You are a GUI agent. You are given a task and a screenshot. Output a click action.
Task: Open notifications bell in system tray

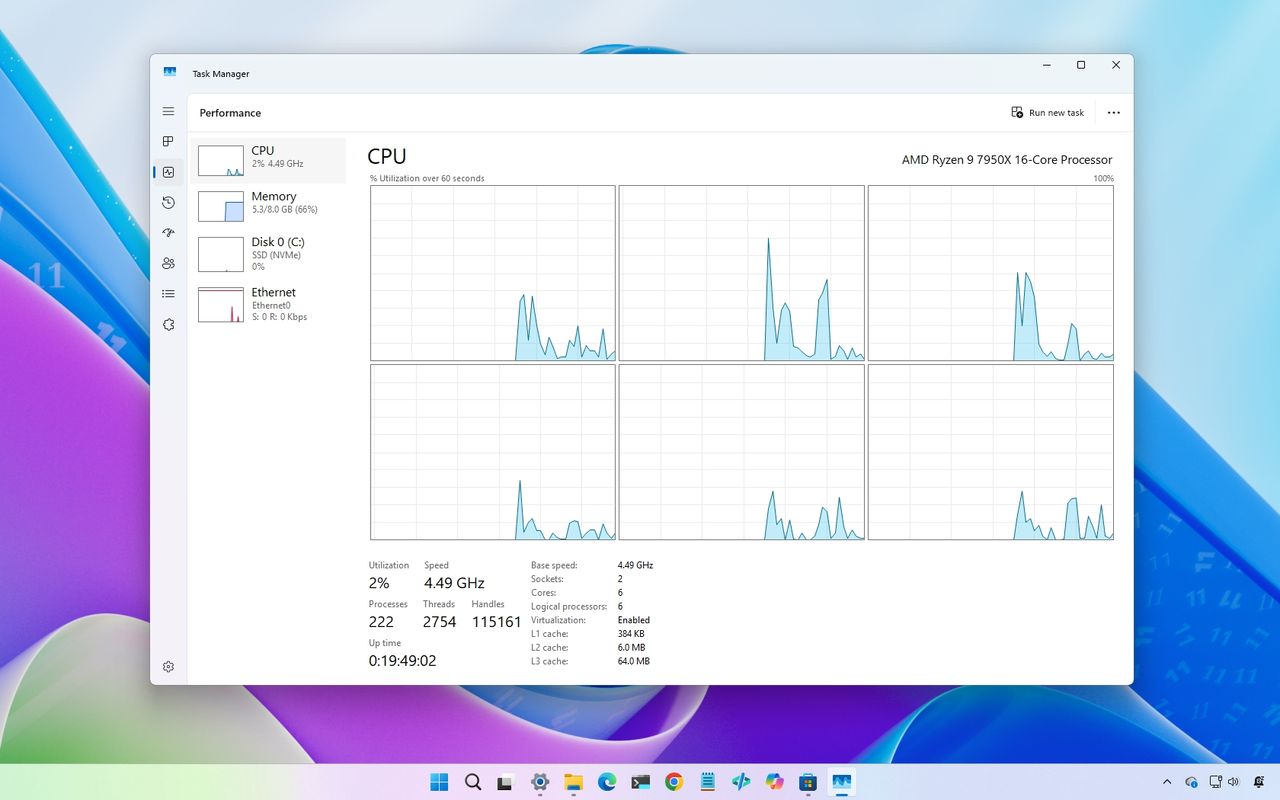point(1258,782)
